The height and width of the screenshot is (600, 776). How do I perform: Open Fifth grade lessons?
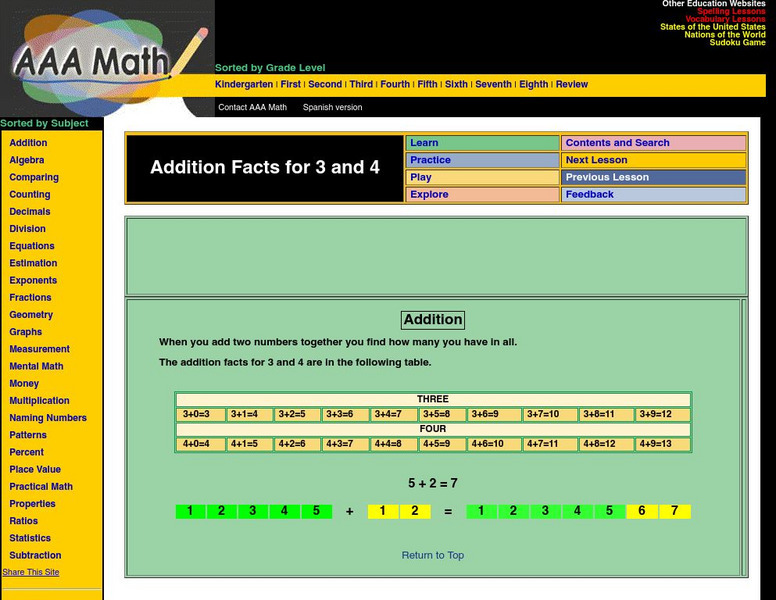tap(428, 84)
